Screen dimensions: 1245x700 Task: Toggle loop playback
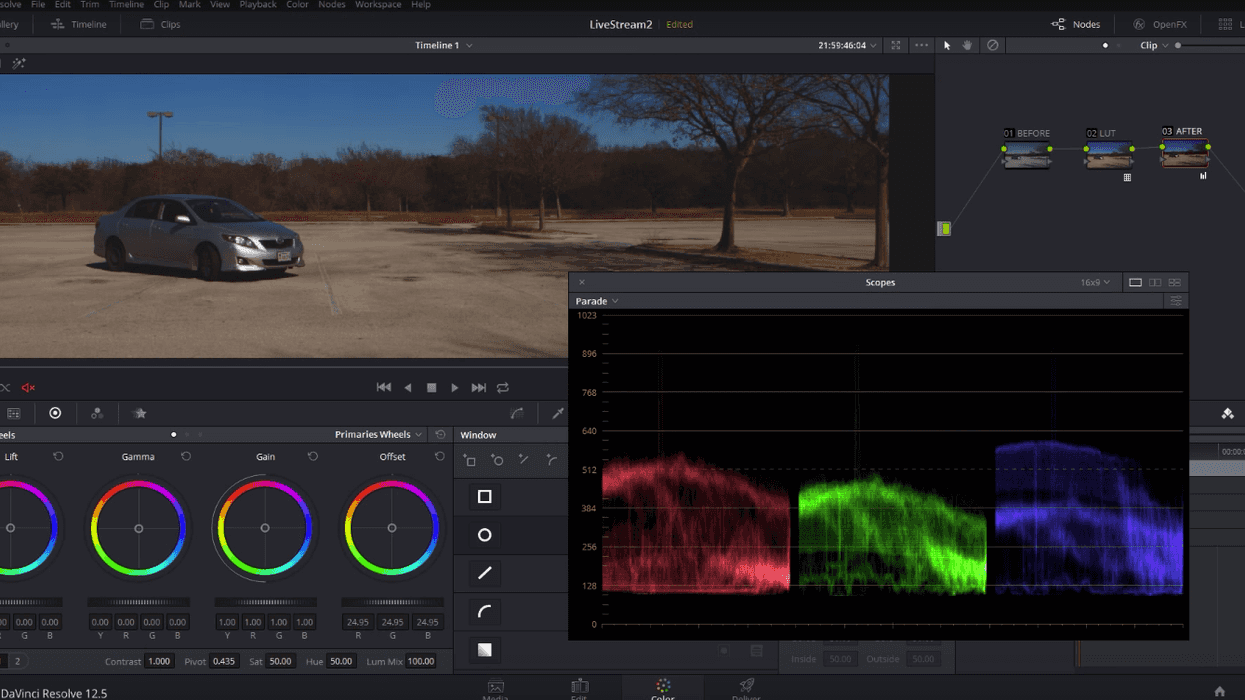(503, 388)
